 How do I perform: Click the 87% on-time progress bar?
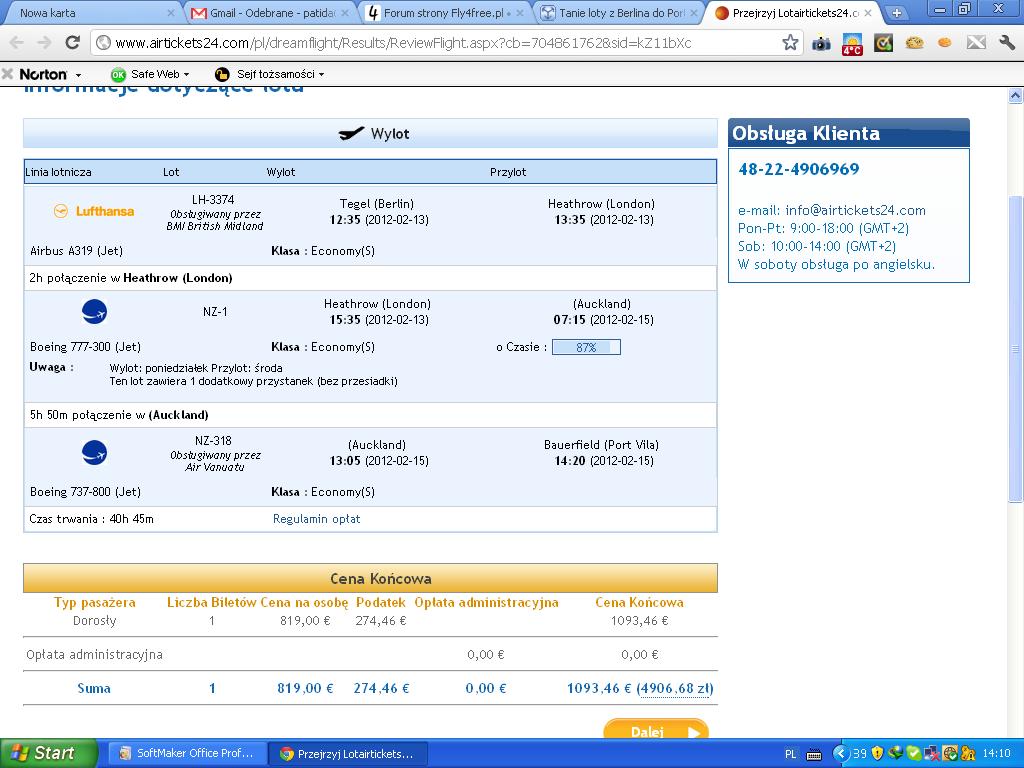pyautogui.click(x=586, y=347)
